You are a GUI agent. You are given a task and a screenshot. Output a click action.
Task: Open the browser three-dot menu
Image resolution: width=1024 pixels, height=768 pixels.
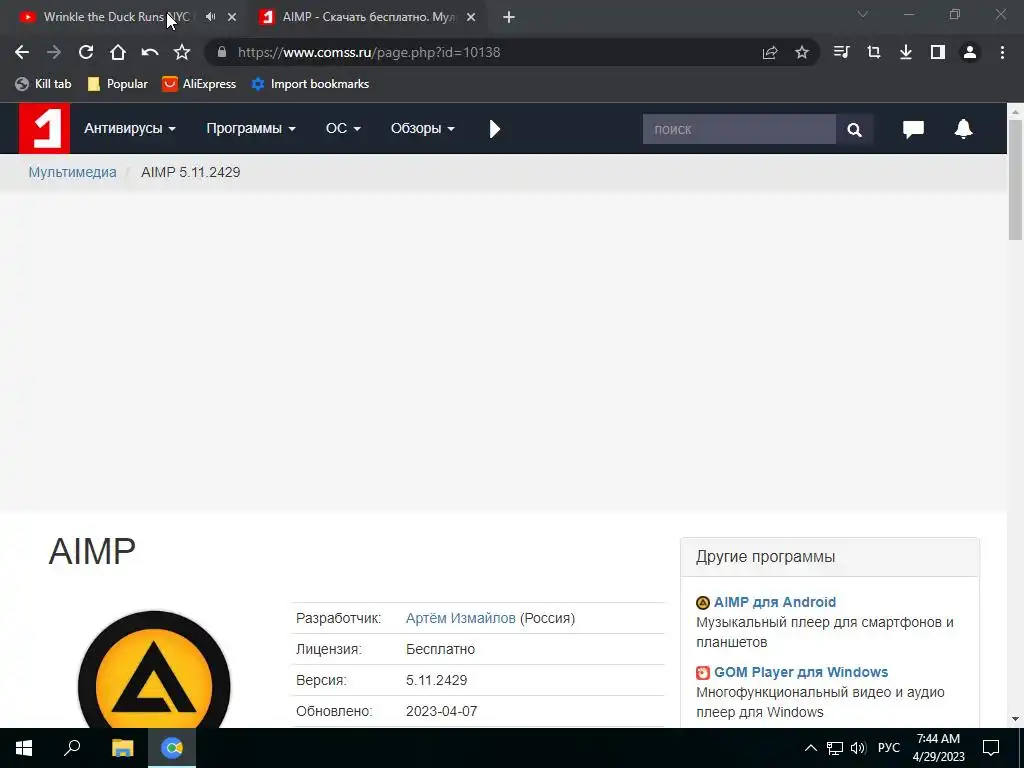tap(1002, 52)
